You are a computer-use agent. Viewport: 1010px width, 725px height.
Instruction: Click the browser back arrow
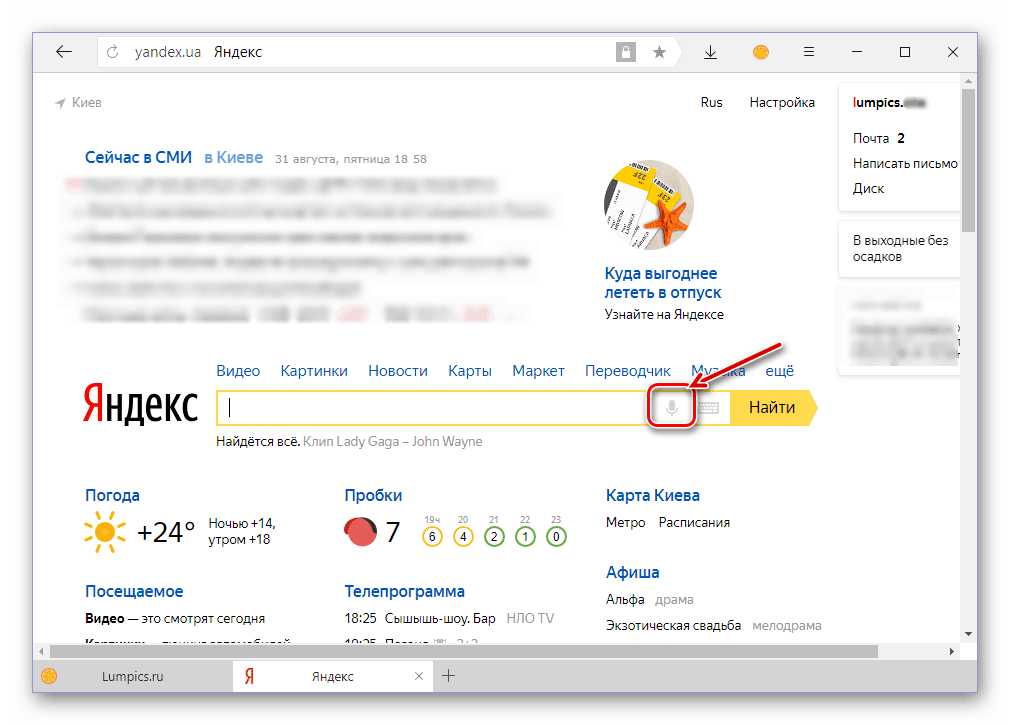64,52
